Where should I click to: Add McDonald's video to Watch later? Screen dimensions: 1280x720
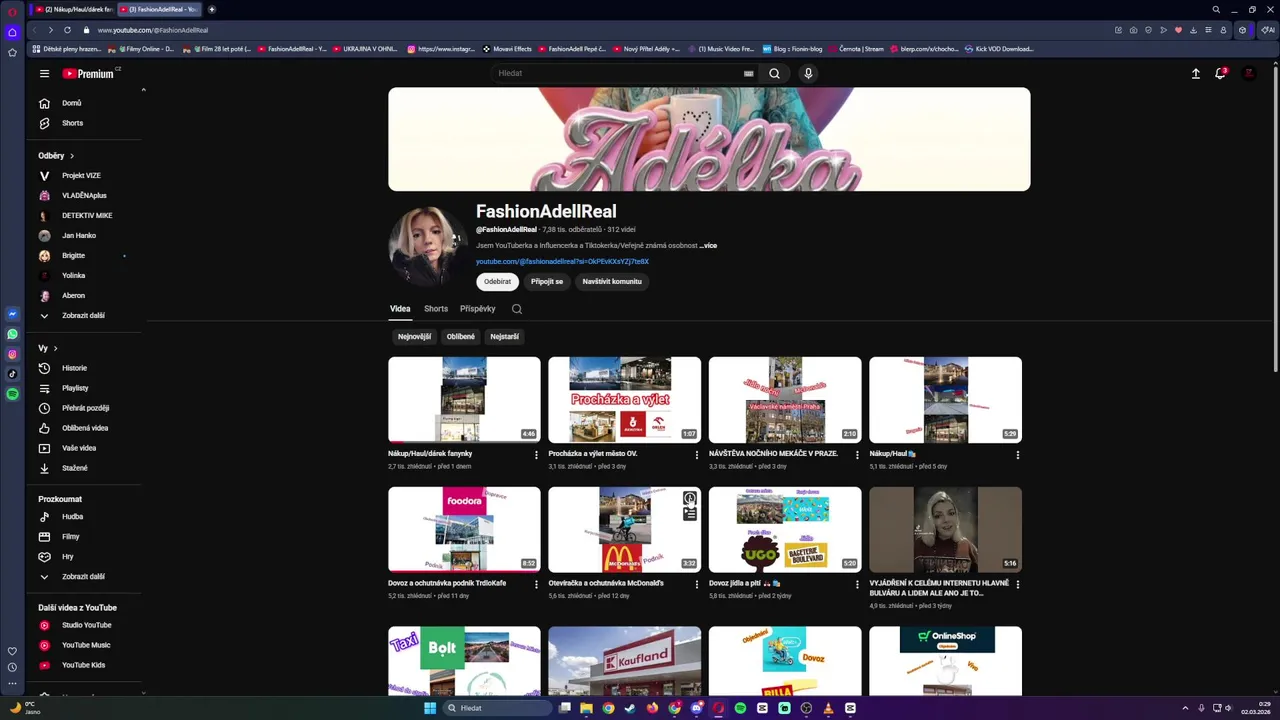click(x=690, y=498)
